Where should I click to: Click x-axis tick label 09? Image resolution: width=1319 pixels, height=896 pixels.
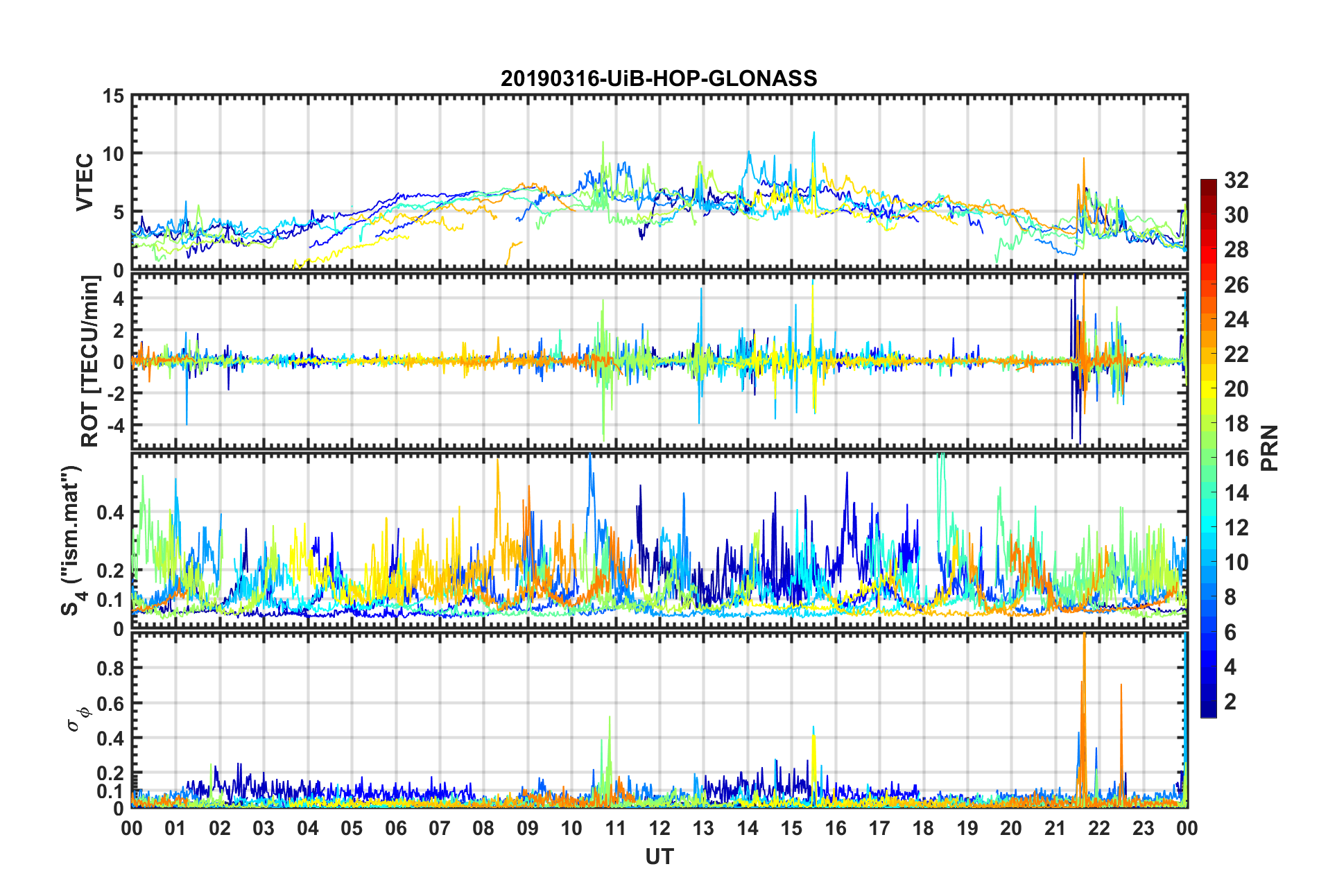pyautogui.click(x=527, y=828)
